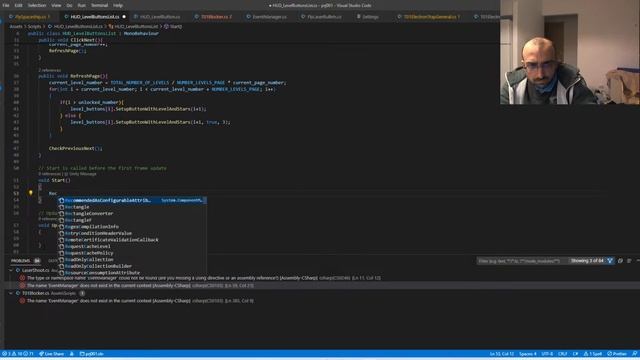Click Assets in the breadcrumb path
The image size is (640, 360).
tap(16, 27)
